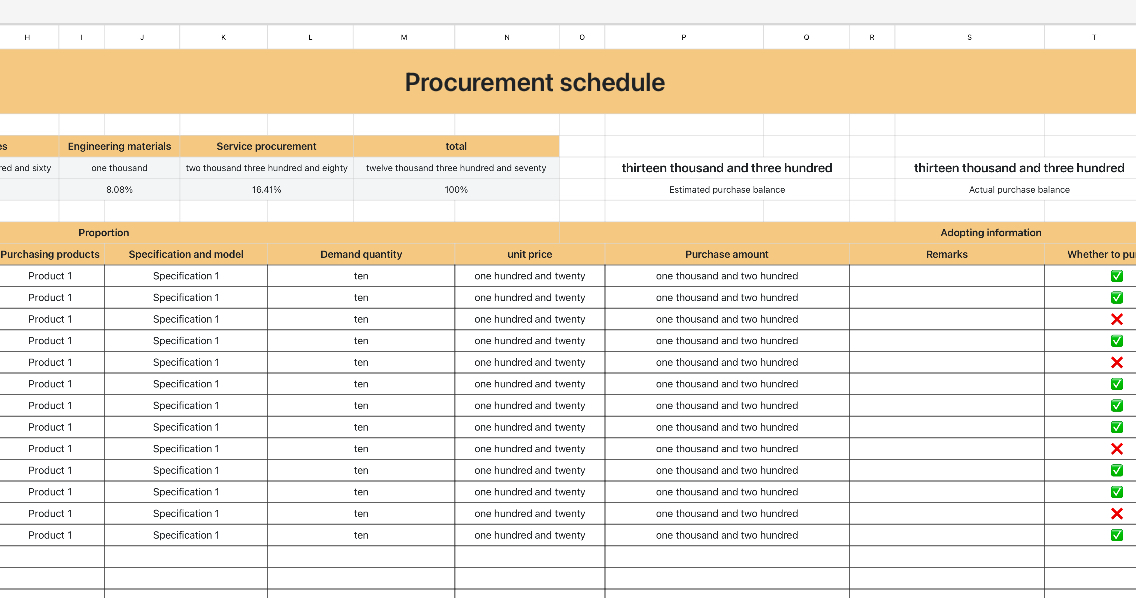The width and height of the screenshot is (1136, 598).
Task: Select the 'unit price' column heading
Action: point(530,254)
